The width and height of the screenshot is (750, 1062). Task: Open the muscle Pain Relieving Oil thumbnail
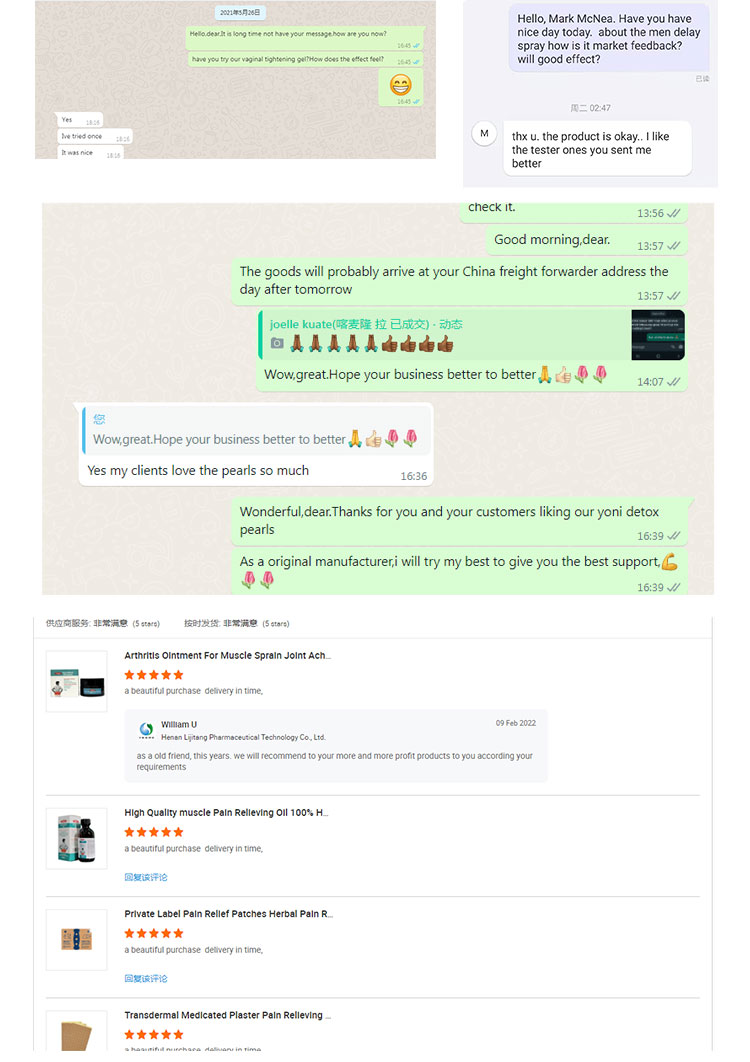pyautogui.click(x=77, y=838)
